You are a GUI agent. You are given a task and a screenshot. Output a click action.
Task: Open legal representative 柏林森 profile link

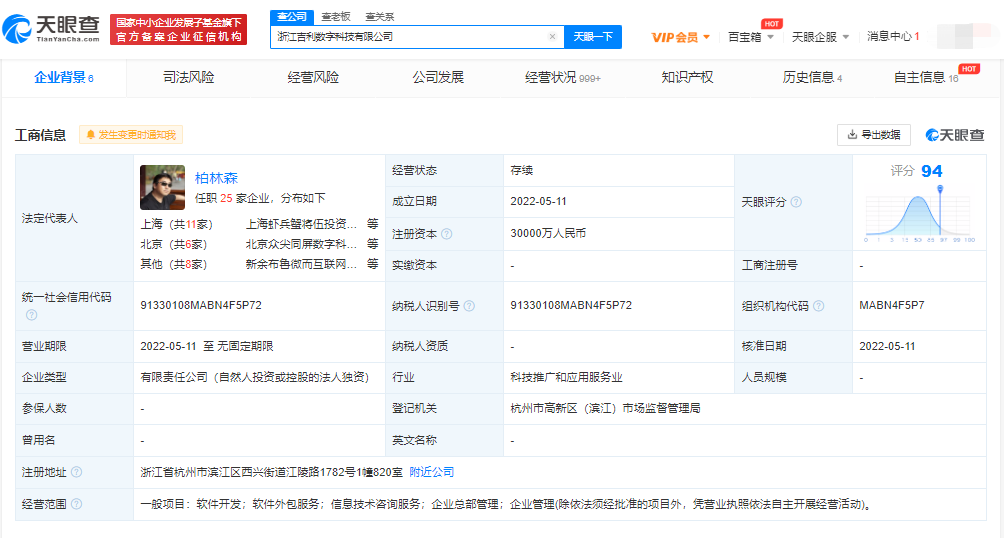coord(216,178)
